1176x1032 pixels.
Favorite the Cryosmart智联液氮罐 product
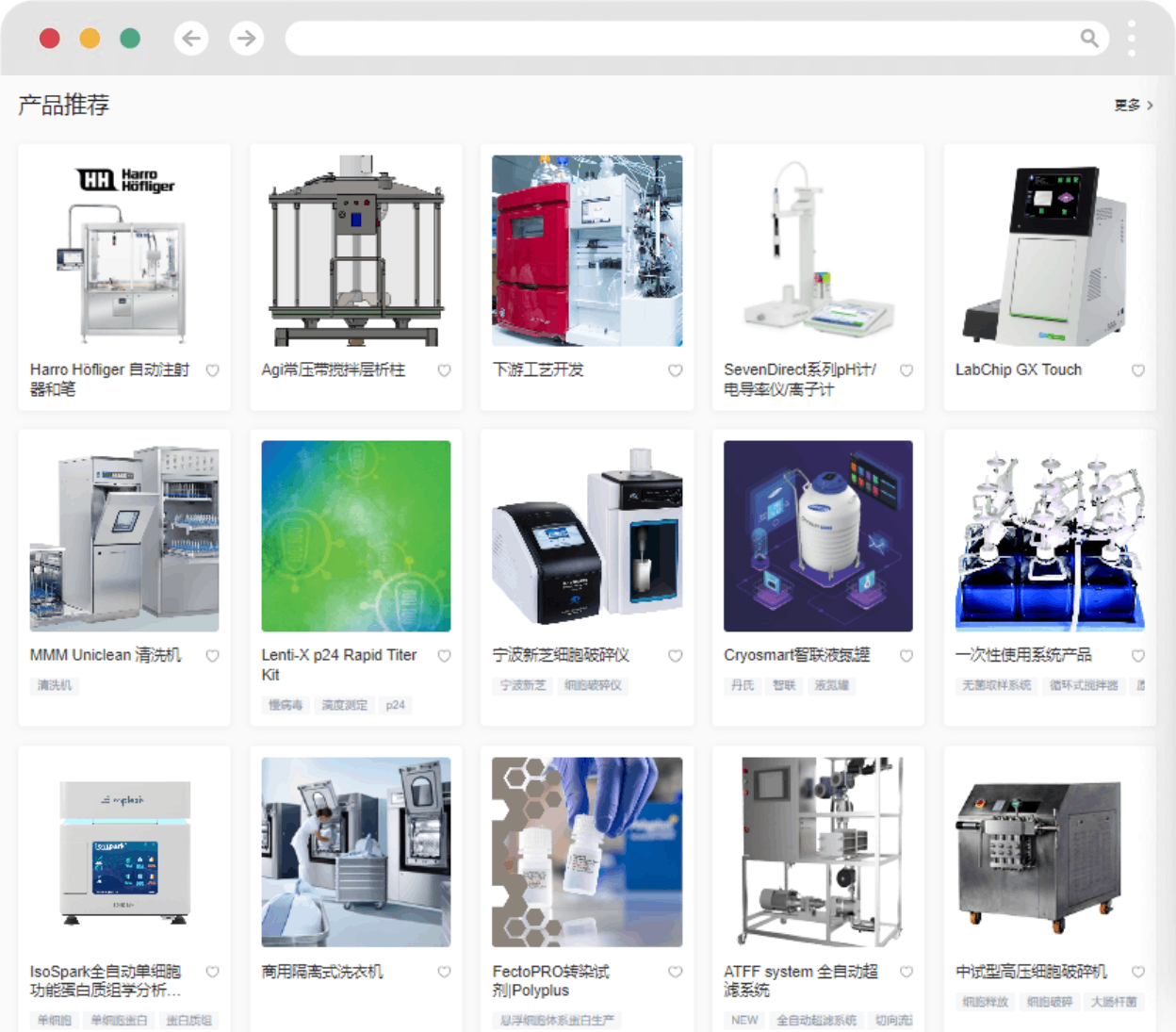(x=906, y=656)
